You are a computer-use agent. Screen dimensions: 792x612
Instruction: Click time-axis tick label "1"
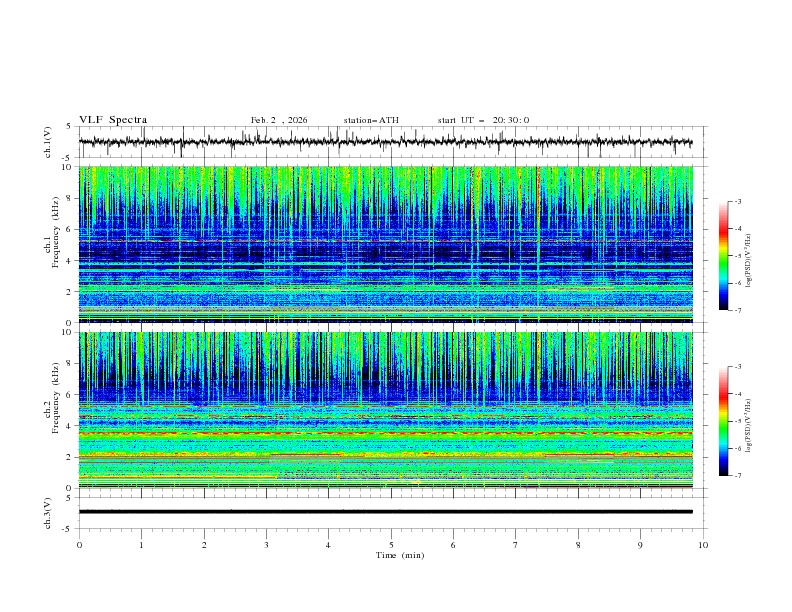141,545
